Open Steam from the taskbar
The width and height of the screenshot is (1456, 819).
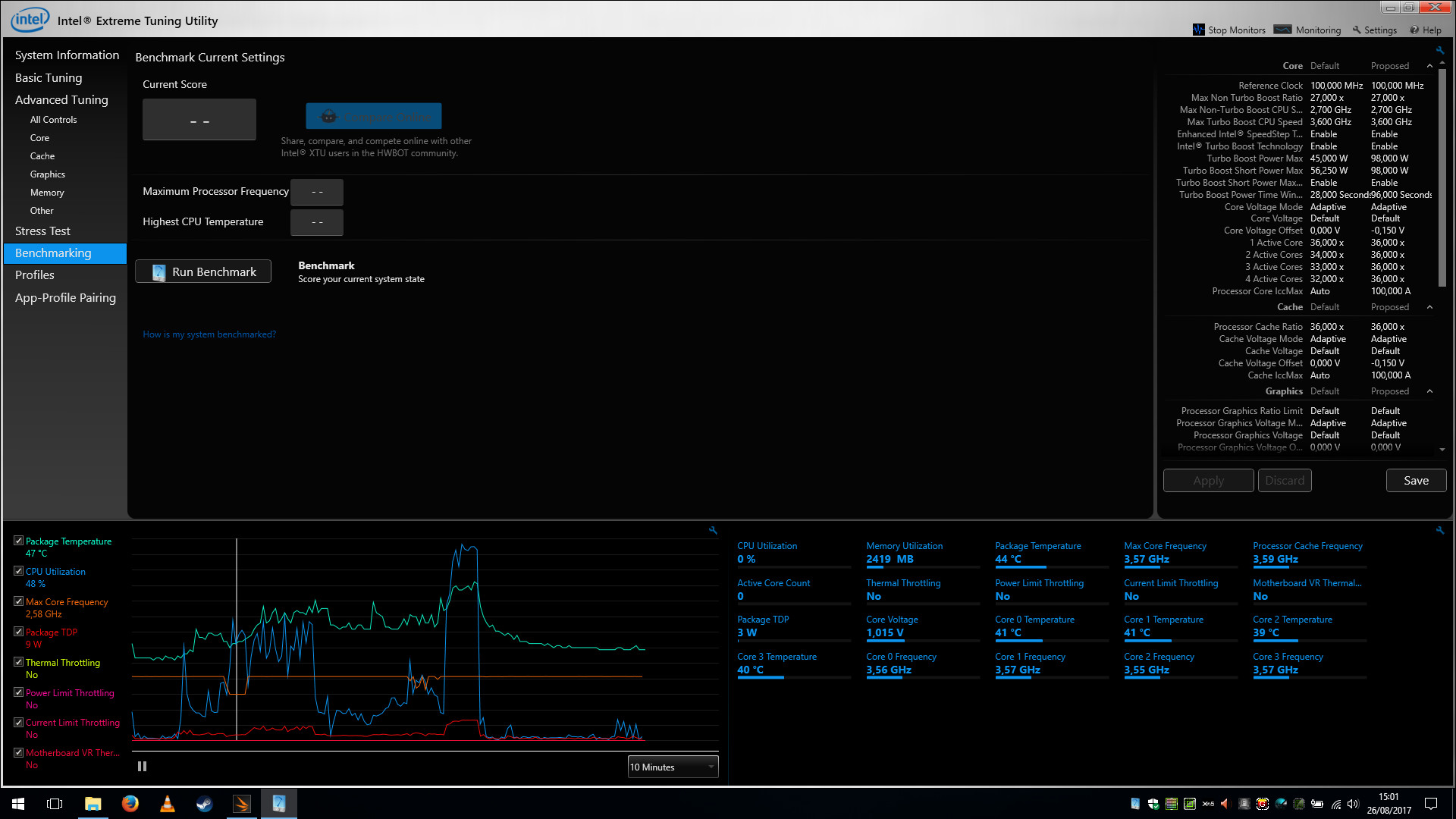tap(204, 804)
